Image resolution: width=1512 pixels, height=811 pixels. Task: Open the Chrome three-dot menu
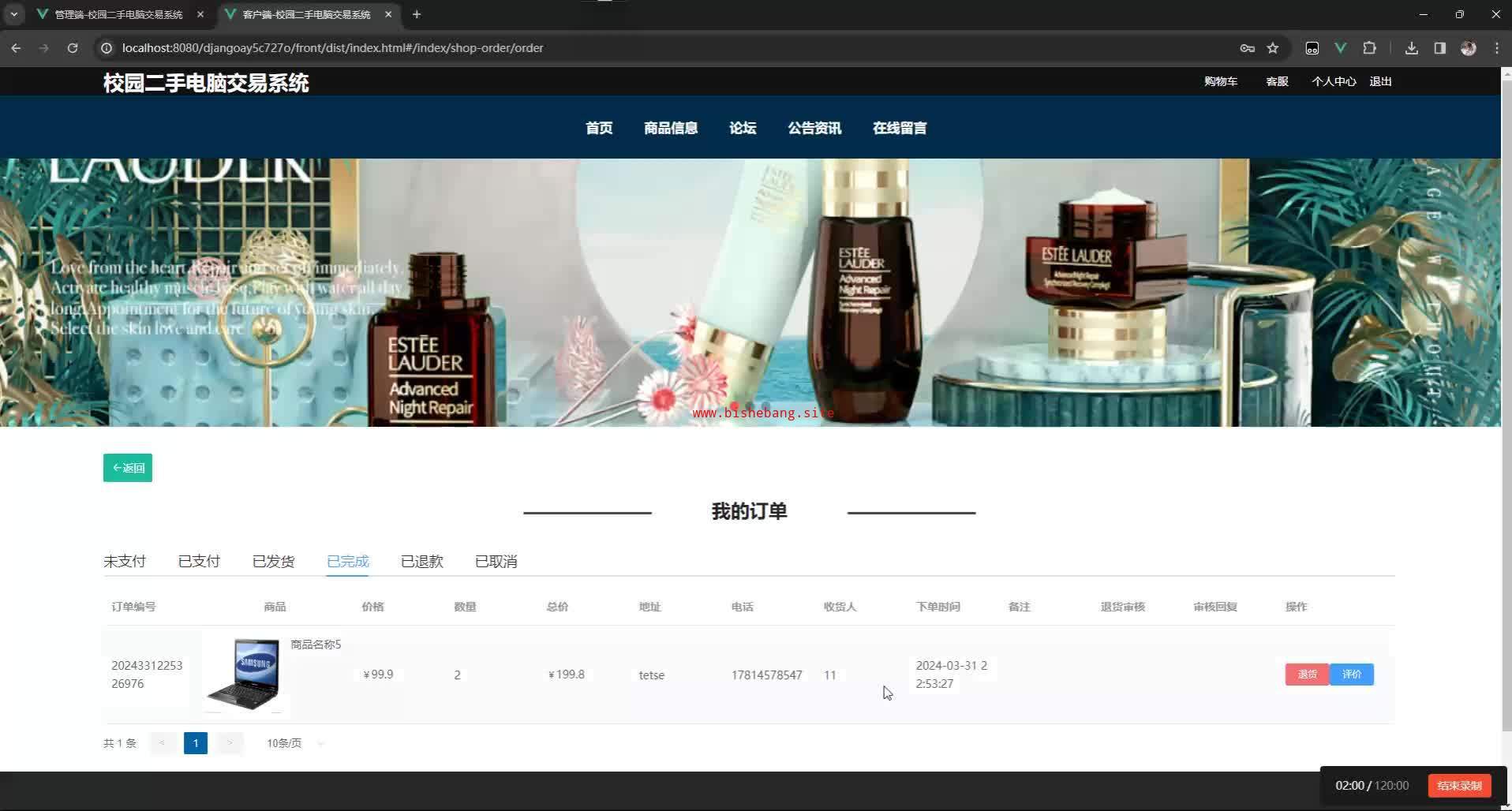click(x=1497, y=48)
